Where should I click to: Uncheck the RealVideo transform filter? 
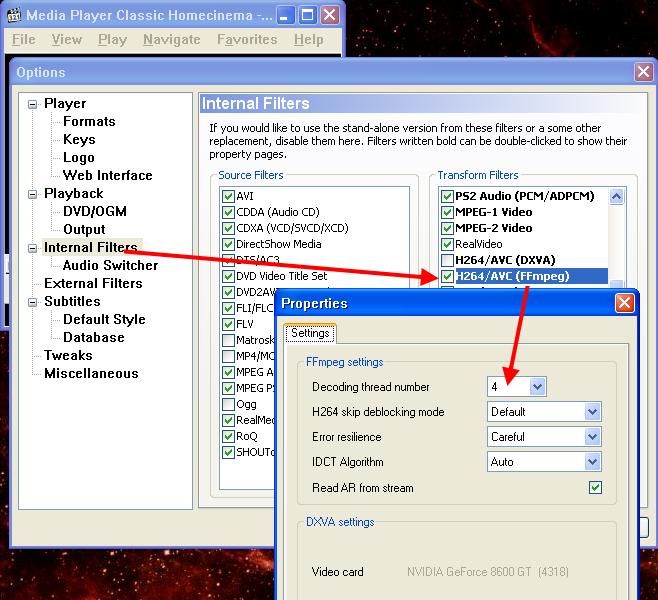click(447, 244)
